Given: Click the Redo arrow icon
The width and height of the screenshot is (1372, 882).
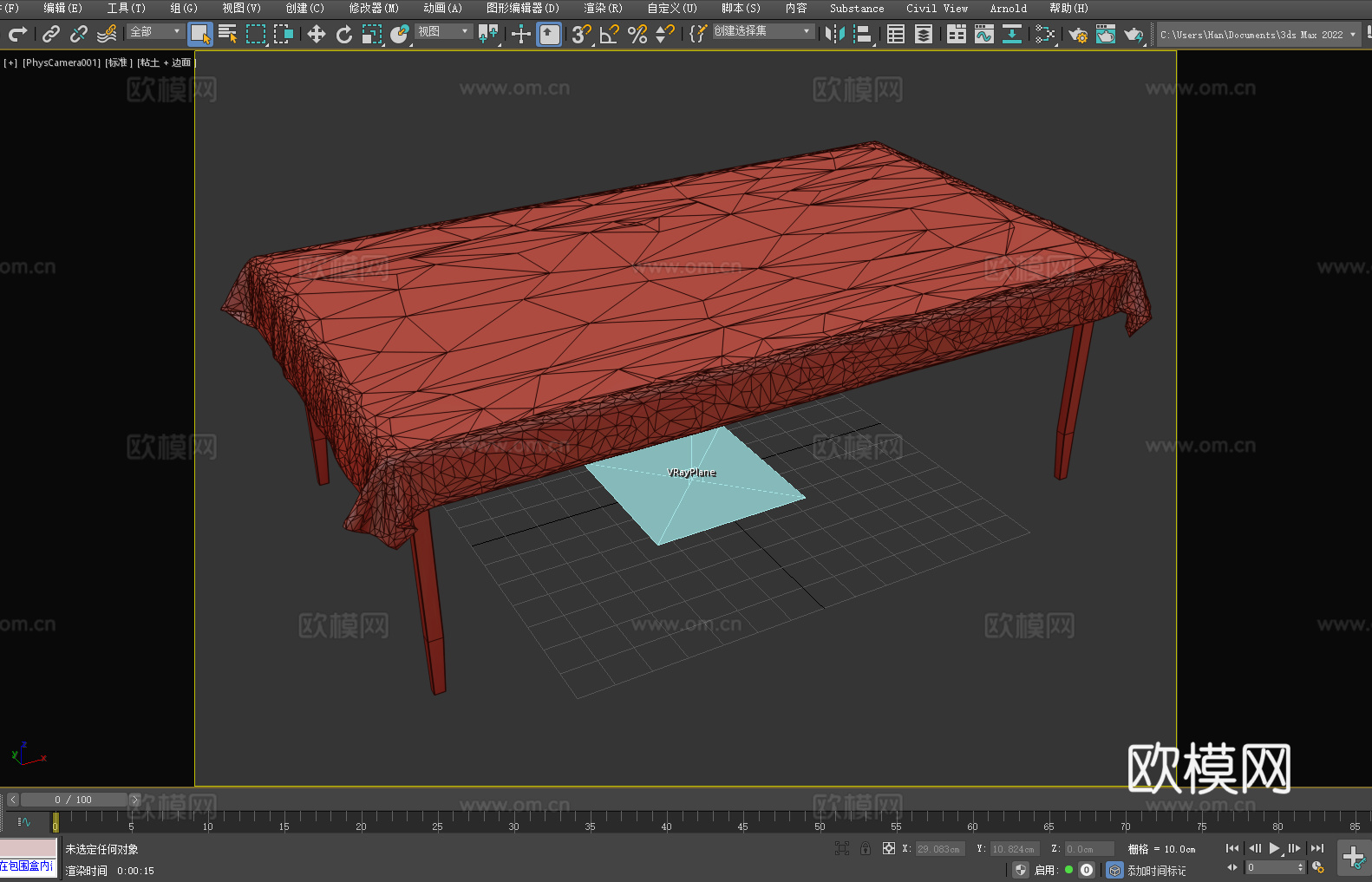Looking at the screenshot, I should pos(17,34).
